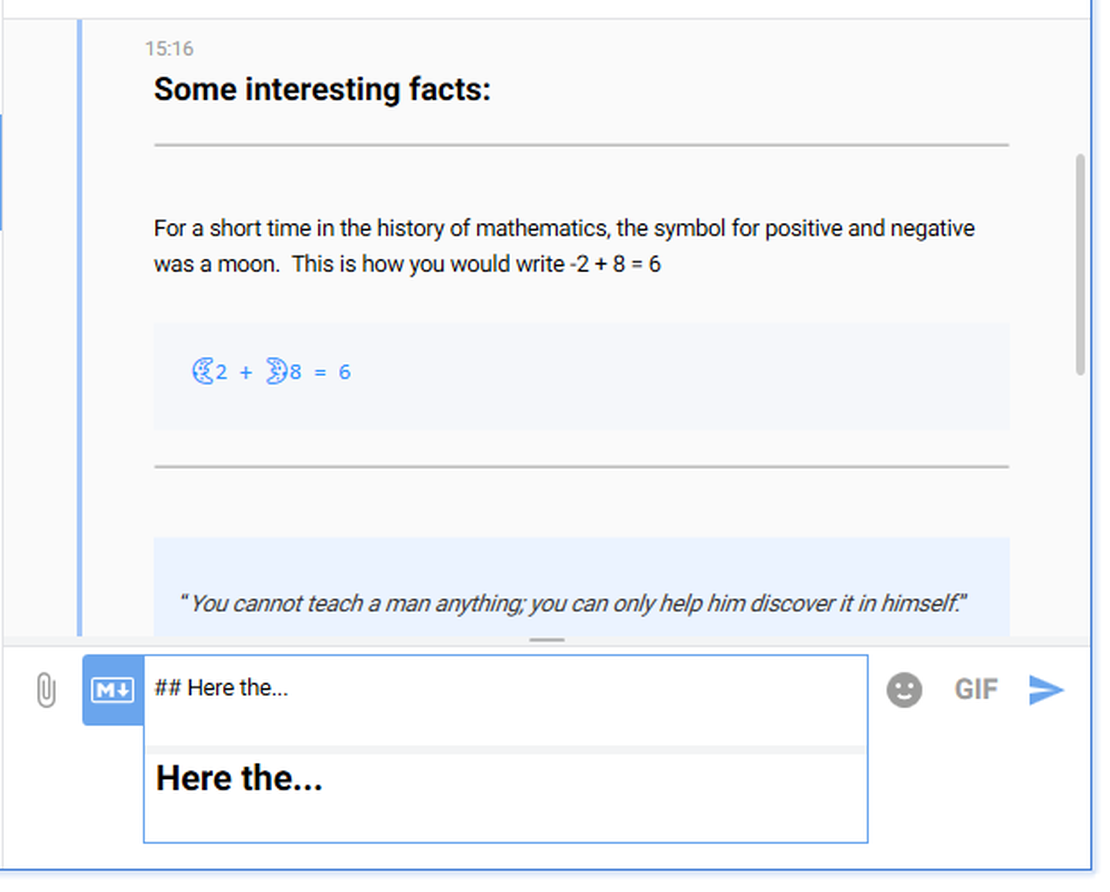The image size is (1110, 892).
Task: Open the emoji picker smiley icon
Action: click(x=904, y=690)
